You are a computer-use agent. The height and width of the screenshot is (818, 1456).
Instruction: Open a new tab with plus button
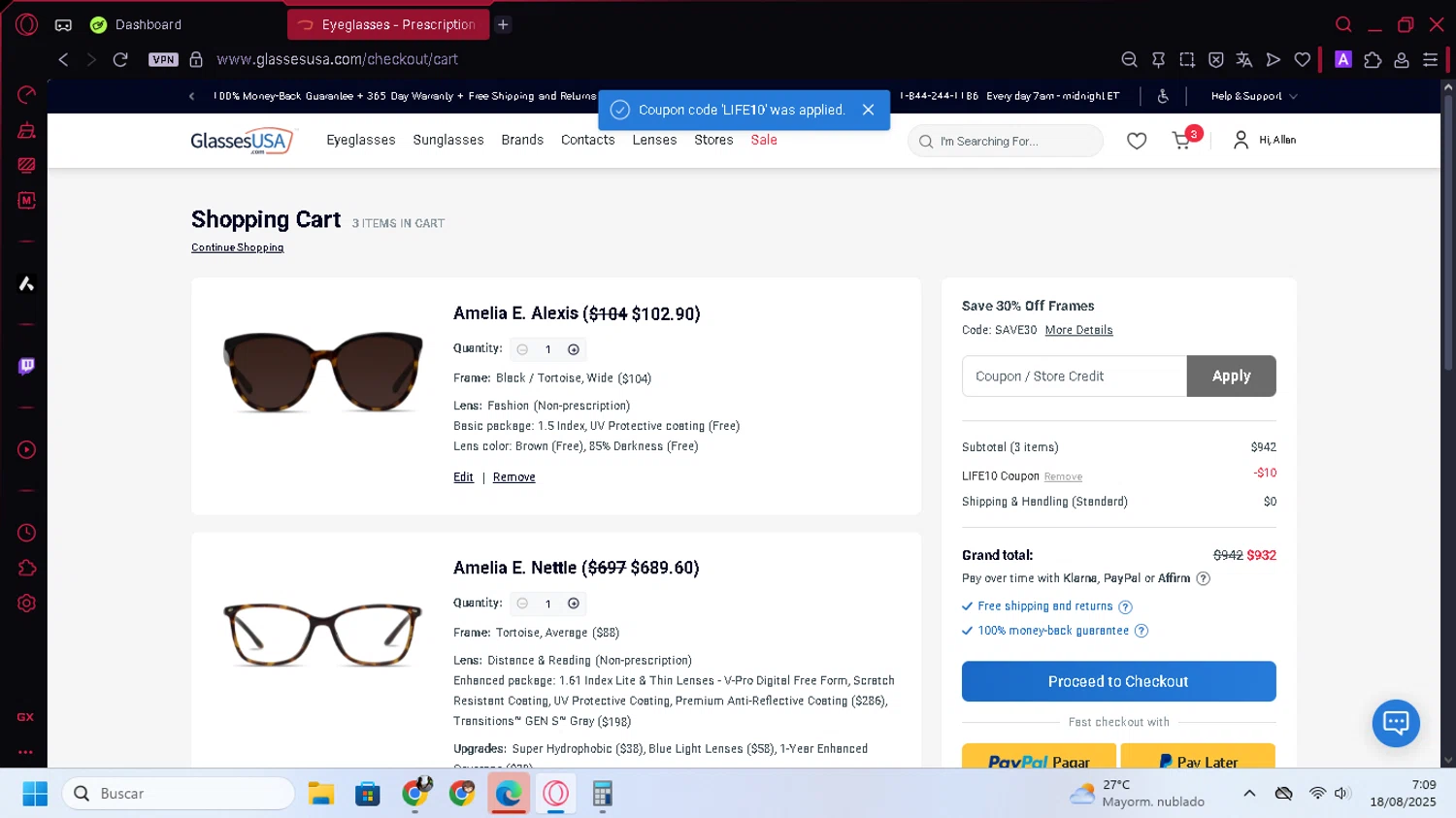pos(503,24)
